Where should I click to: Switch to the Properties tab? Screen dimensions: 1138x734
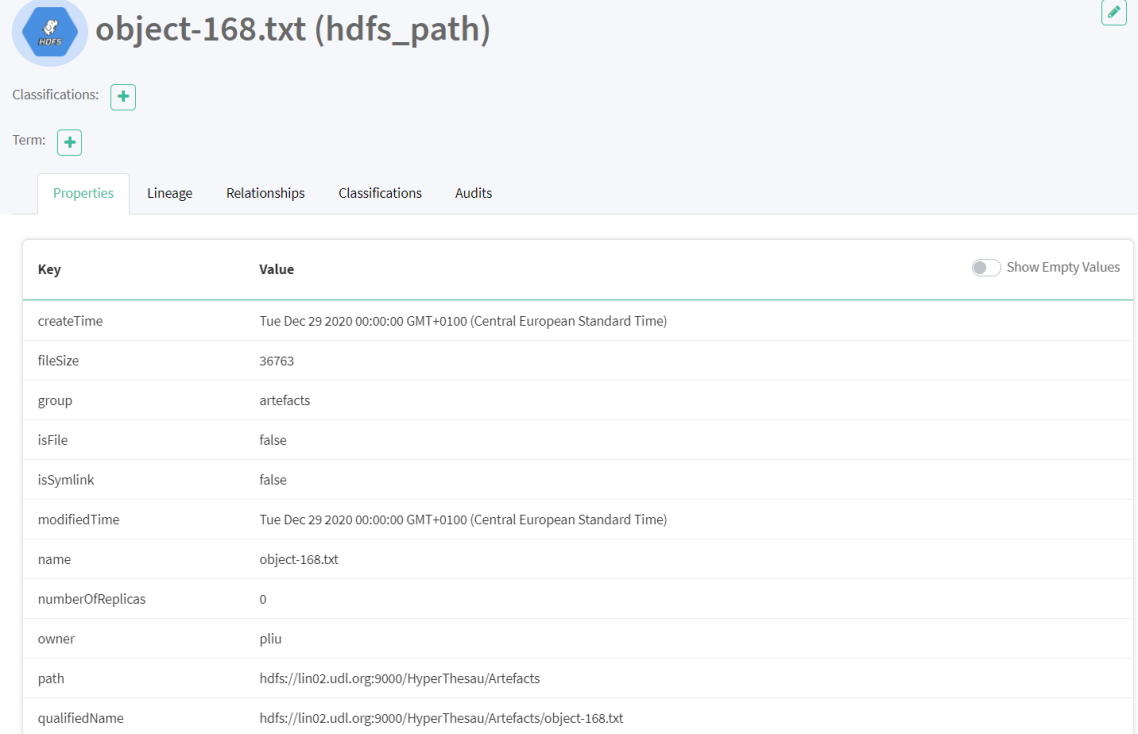coord(83,193)
